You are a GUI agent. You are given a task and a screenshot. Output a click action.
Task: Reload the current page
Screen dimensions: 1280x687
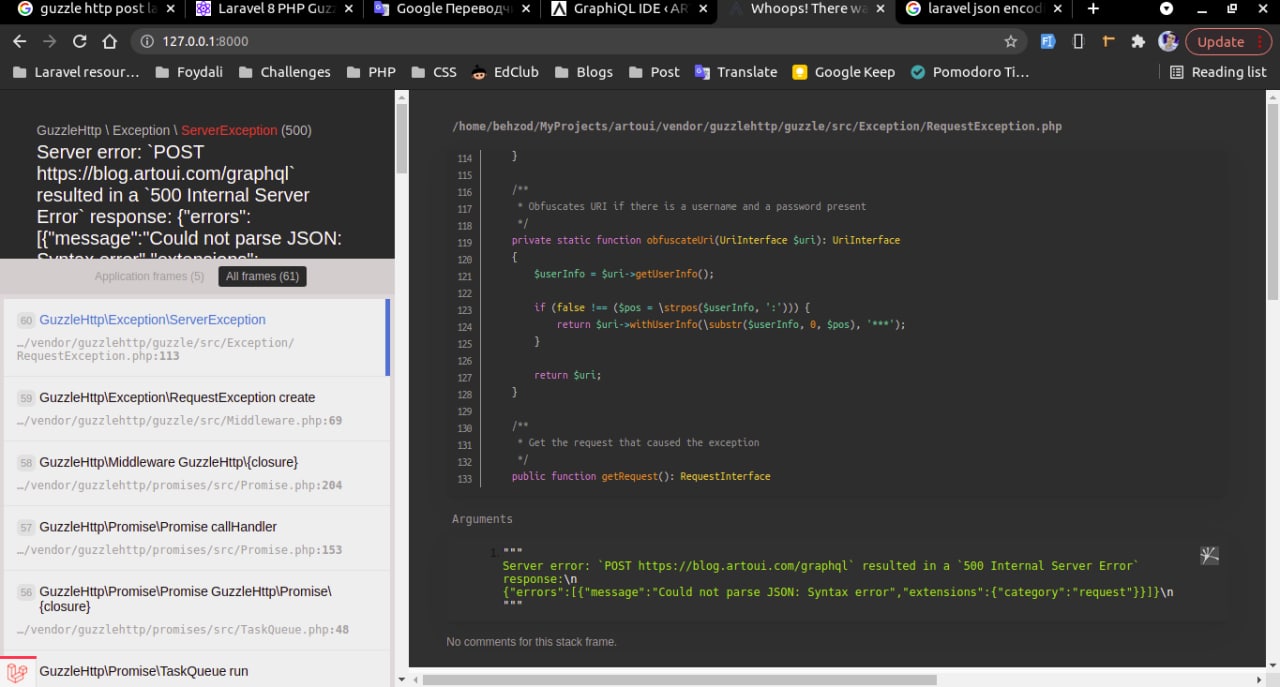[80, 42]
